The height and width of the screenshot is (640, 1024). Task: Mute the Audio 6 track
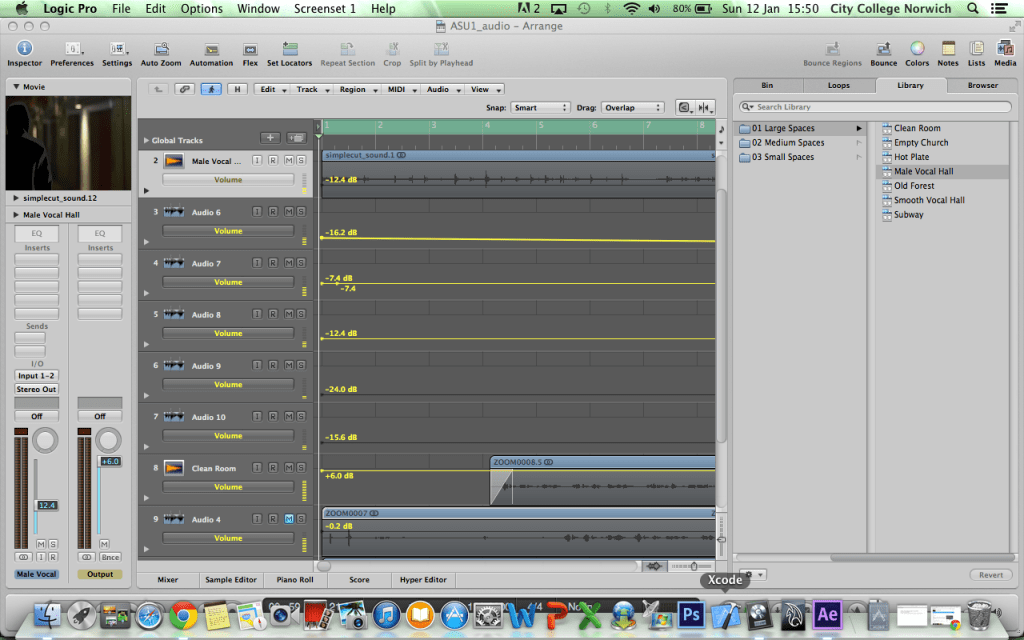291,211
